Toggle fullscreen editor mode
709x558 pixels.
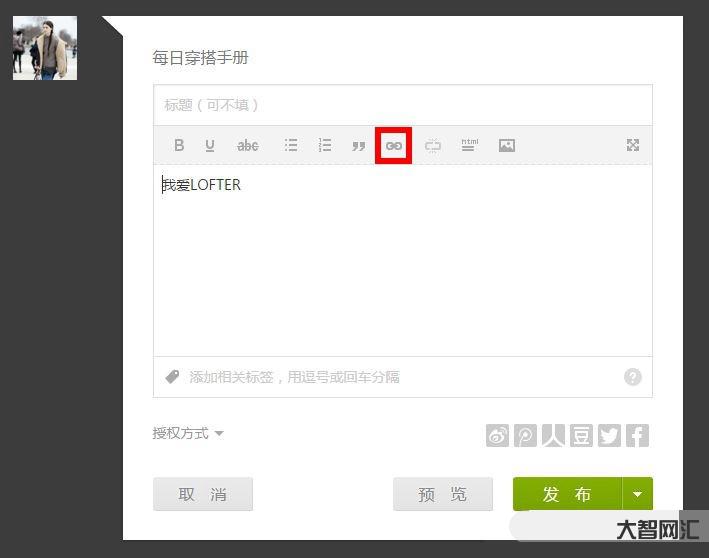633,145
